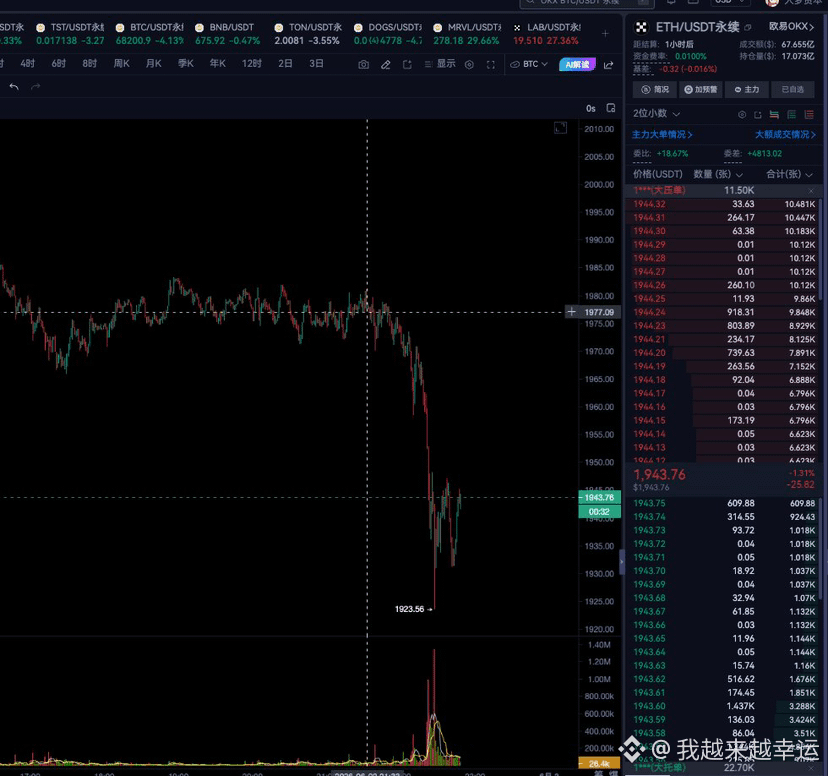Viewport: 828px width, 776px height.
Task: Open the TON/USDT永续 ticker tab
Action: pyautogui.click(x=308, y=34)
